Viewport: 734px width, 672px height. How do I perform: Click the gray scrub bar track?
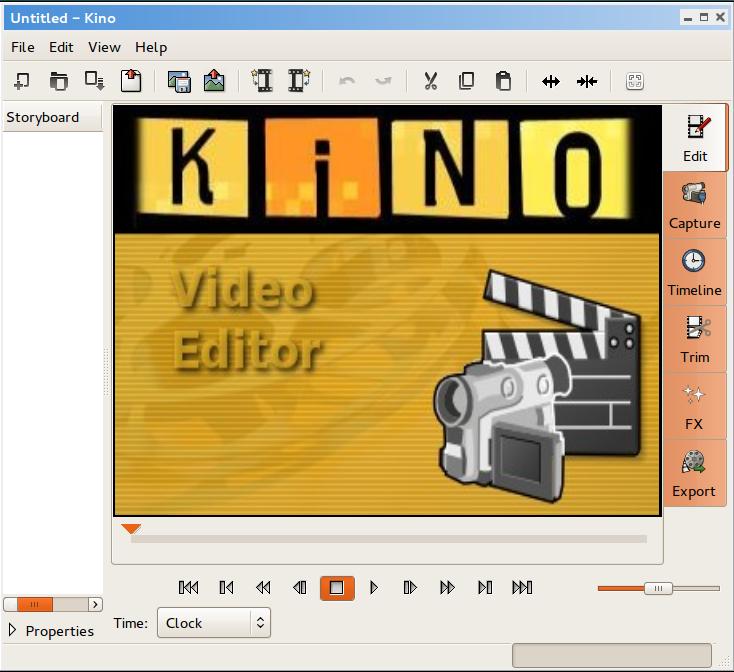[x=389, y=539]
